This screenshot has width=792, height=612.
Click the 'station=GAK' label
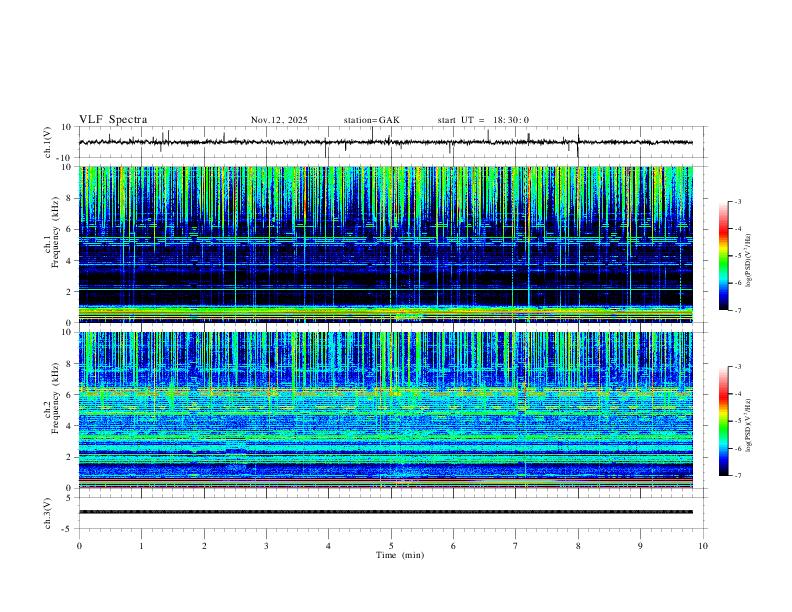371,120
